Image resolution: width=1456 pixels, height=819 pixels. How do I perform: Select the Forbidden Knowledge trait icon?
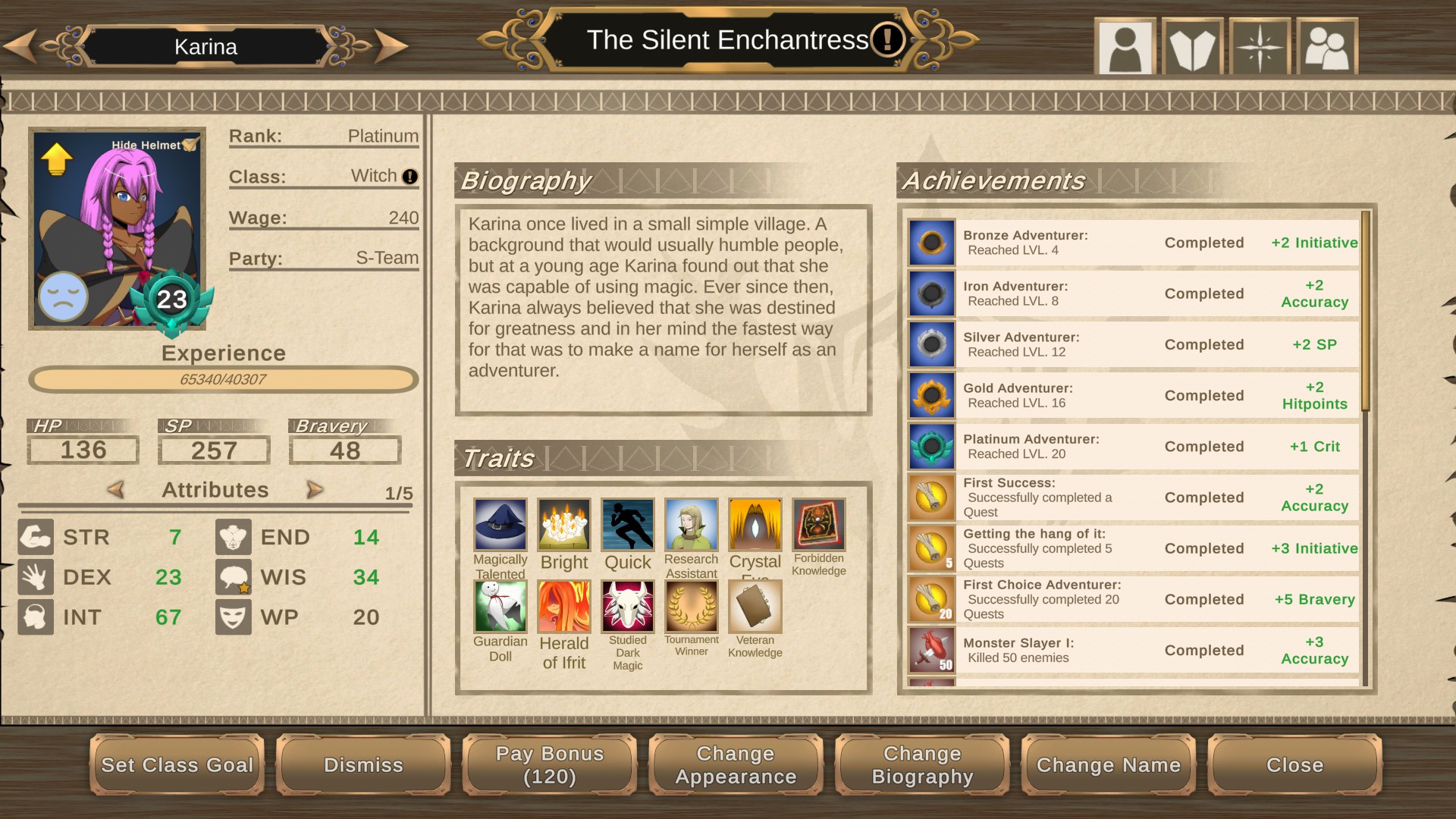pyautogui.click(x=819, y=524)
